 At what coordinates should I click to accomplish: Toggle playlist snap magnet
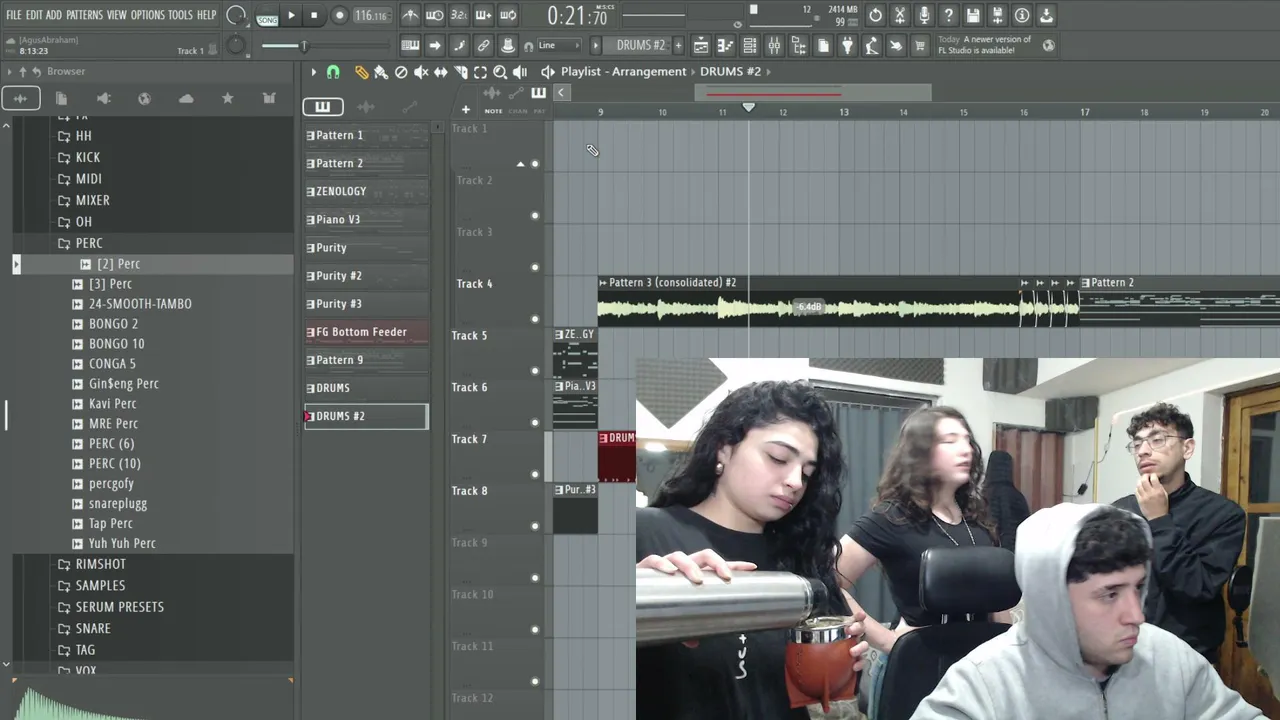click(x=333, y=72)
